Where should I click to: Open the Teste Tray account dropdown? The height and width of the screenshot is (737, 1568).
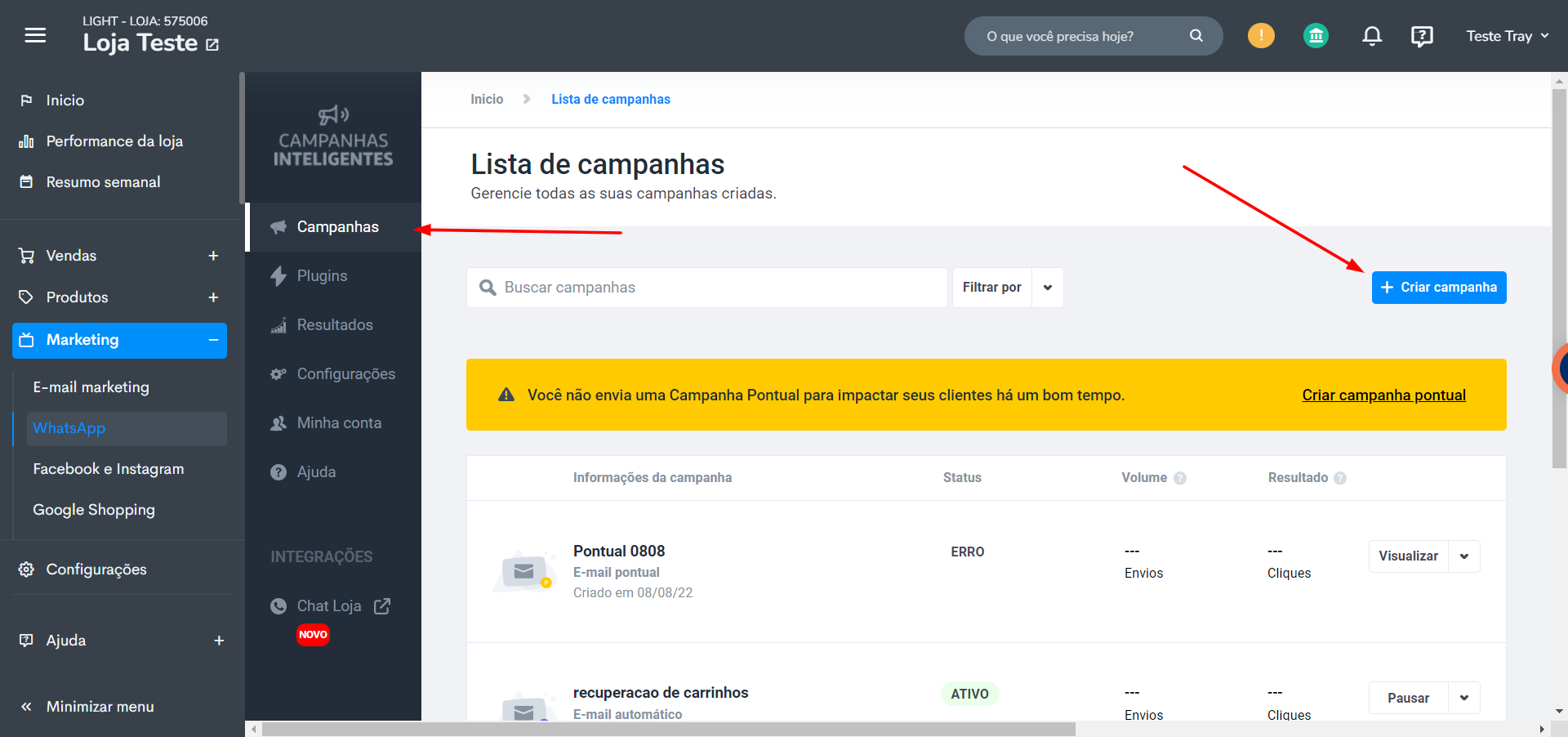(x=1508, y=36)
